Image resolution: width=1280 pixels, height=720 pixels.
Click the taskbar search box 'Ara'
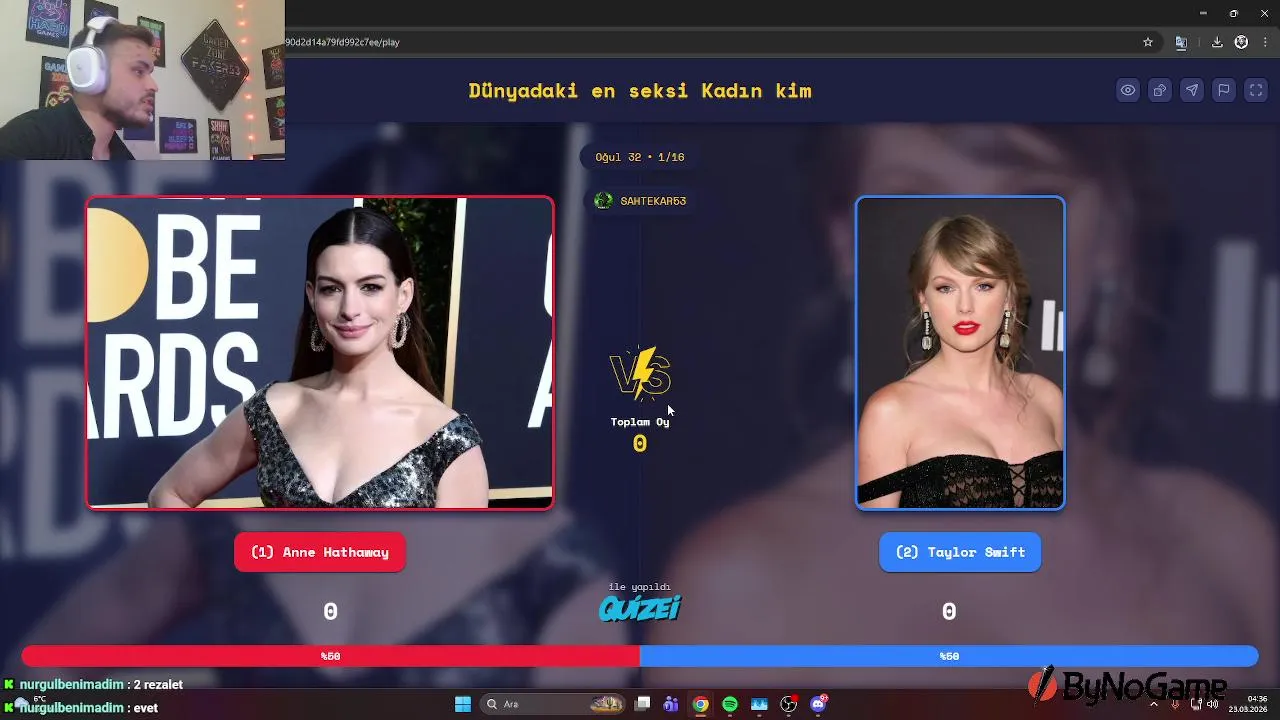(x=553, y=704)
